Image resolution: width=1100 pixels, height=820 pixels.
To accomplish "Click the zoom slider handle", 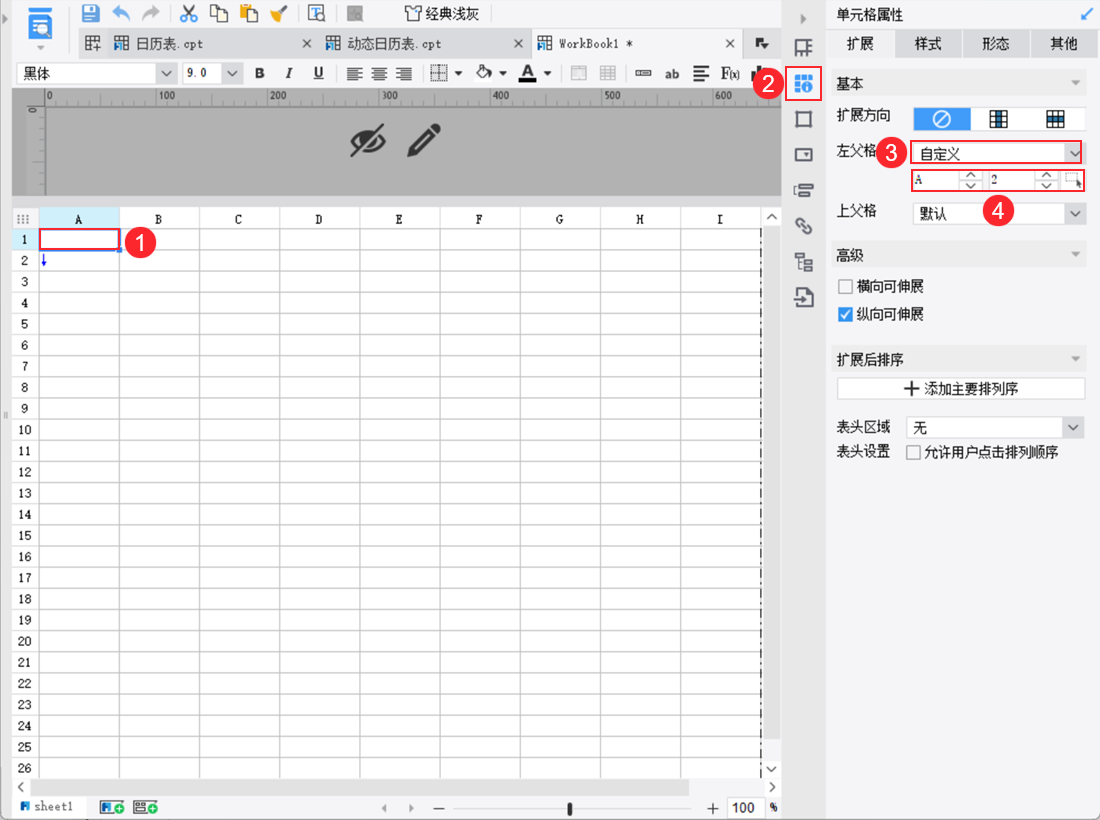I will (570, 809).
